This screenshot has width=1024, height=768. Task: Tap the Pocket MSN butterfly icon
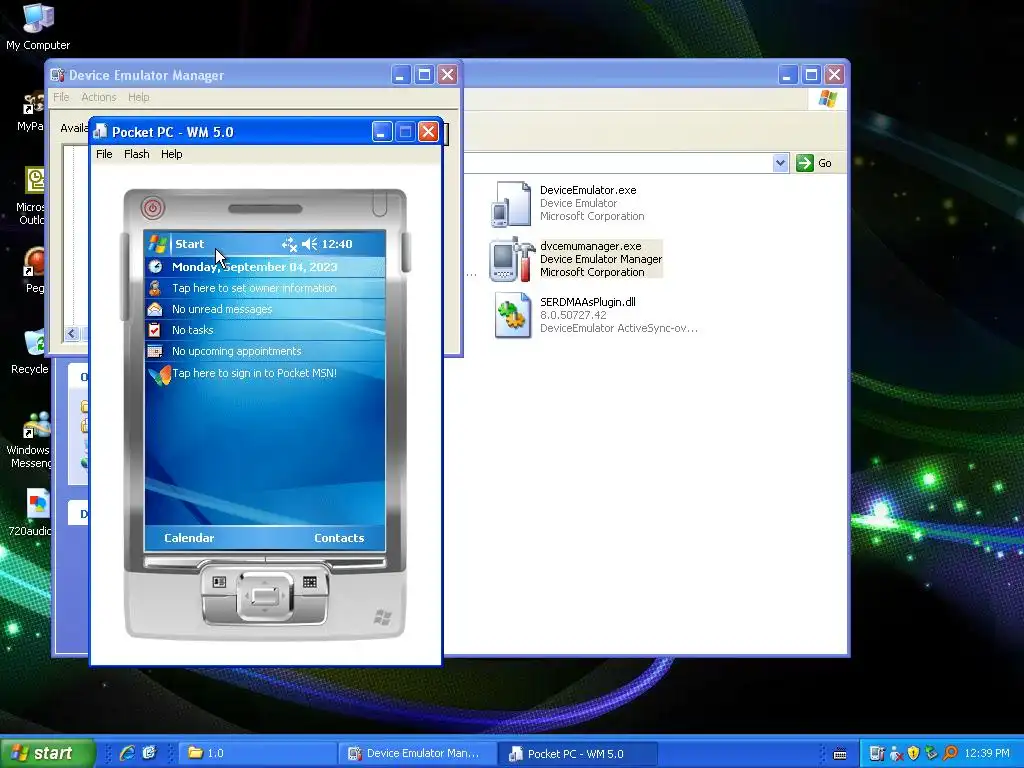click(x=159, y=375)
